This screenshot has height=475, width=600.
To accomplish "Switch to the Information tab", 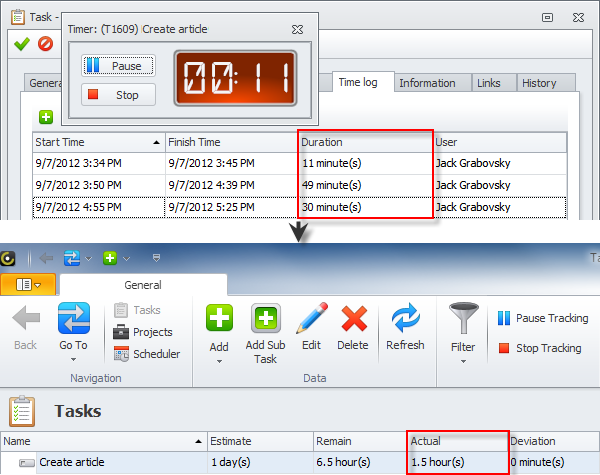I will point(427,83).
